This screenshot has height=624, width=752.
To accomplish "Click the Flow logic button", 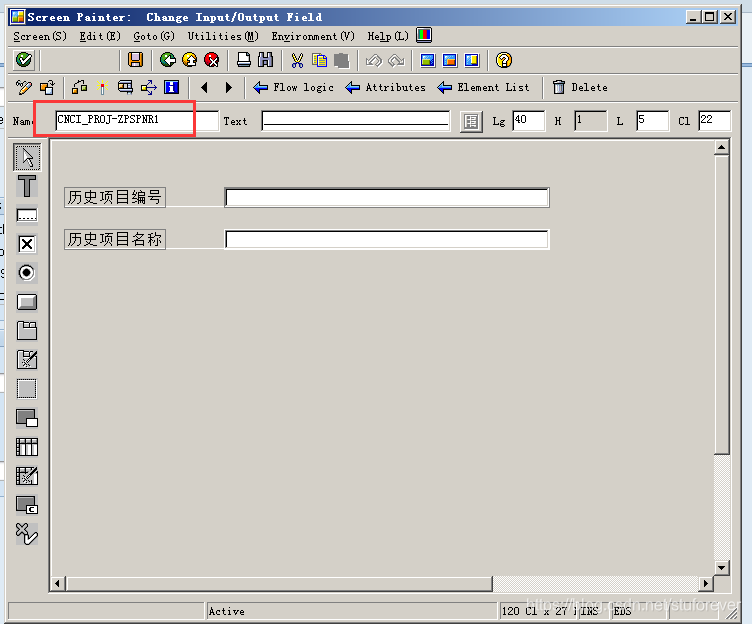I will click(293, 87).
